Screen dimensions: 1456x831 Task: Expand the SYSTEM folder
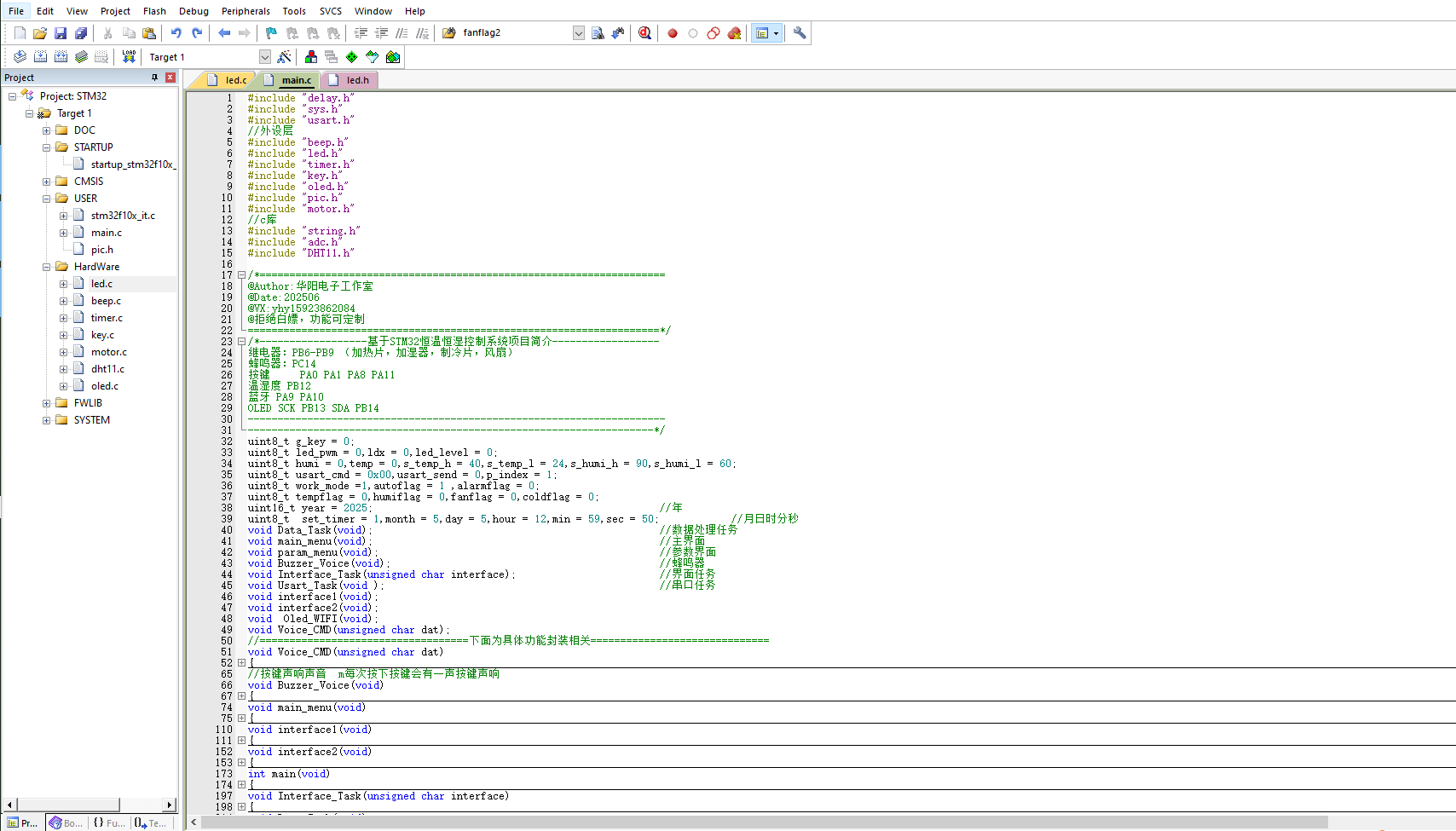click(x=46, y=420)
